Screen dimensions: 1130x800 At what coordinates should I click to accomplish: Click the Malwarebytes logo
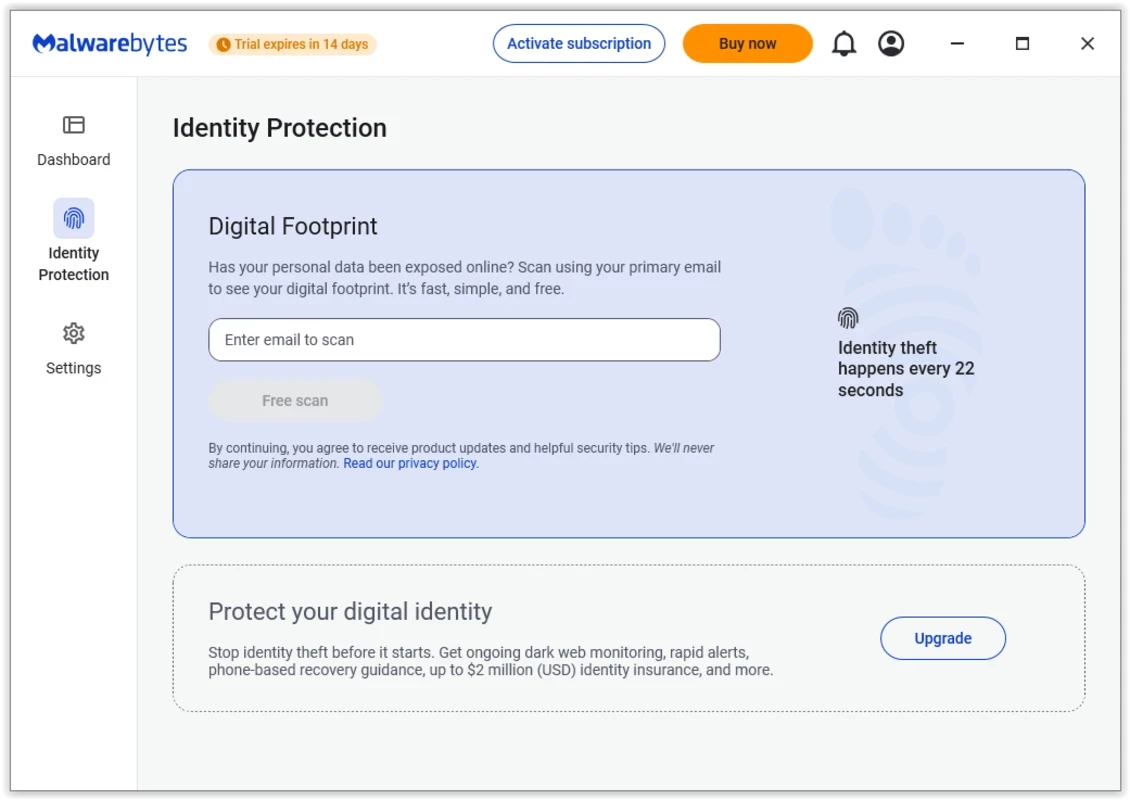click(110, 44)
